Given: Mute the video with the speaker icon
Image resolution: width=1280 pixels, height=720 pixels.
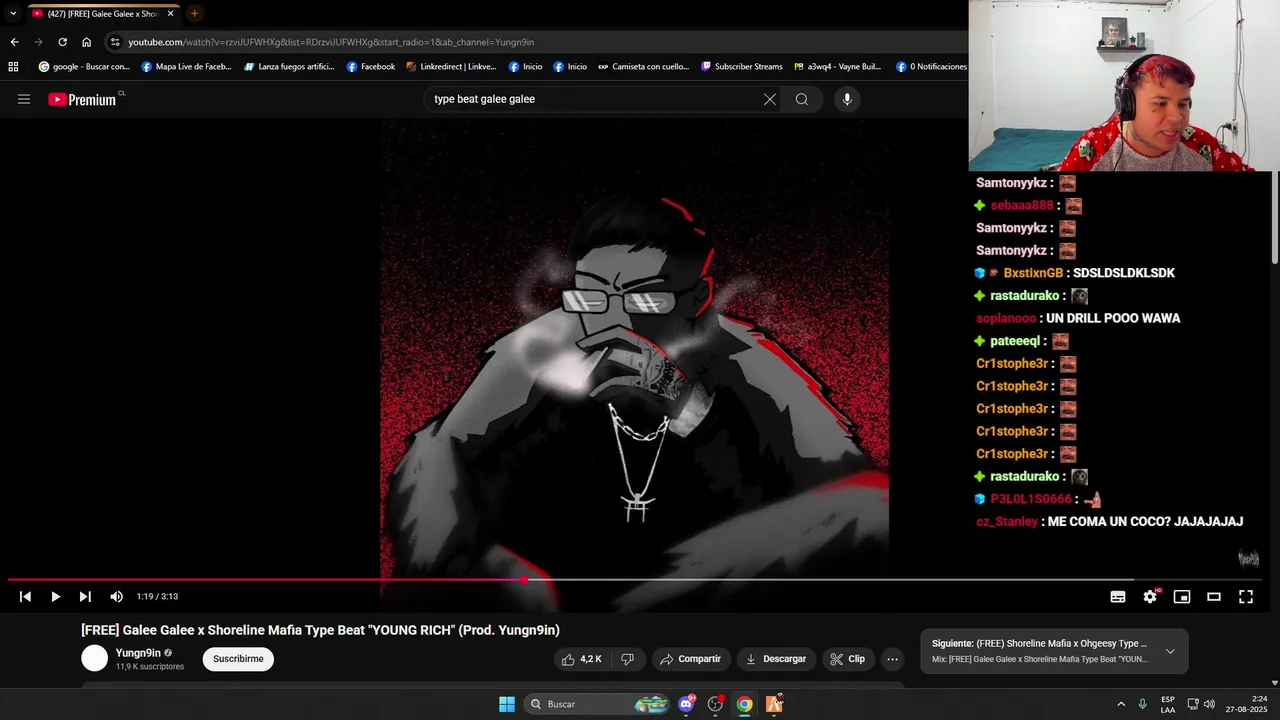Looking at the screenshot, I should pyautogui.click(x=116, y=597).
